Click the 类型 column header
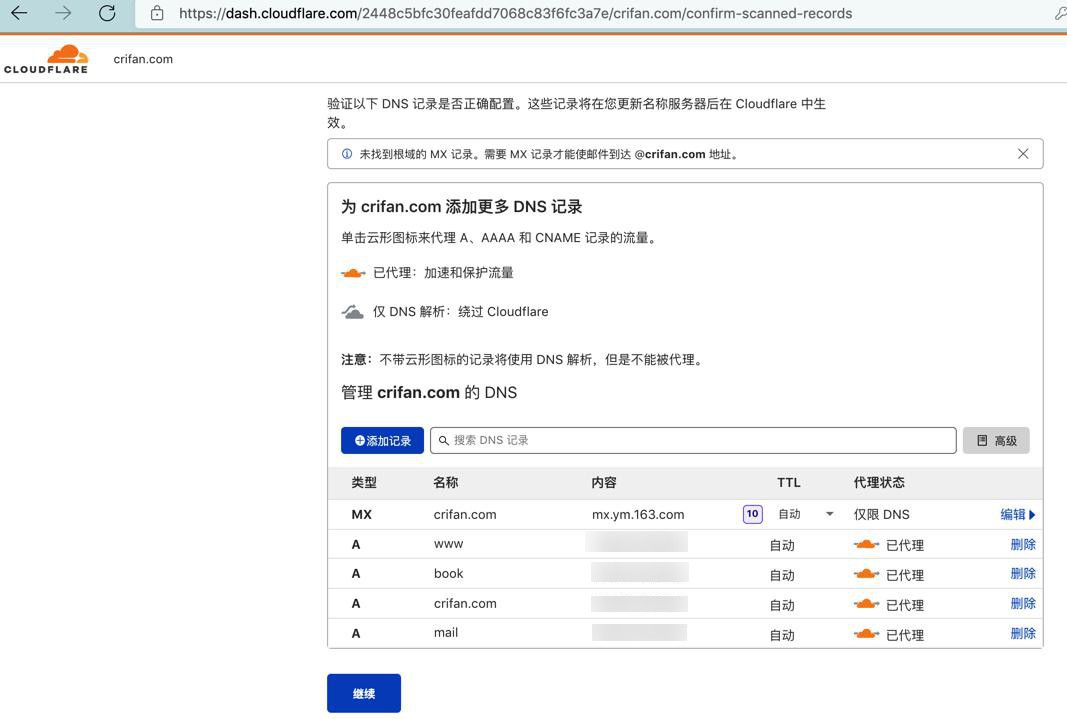Viewport: 1067px width, 719px height. click(364, 482)
